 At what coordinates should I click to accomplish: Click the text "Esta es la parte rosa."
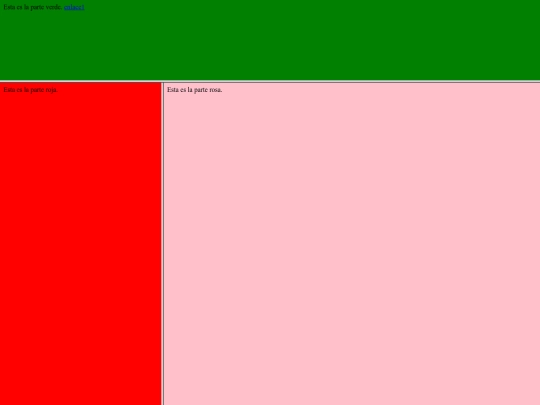195,90
